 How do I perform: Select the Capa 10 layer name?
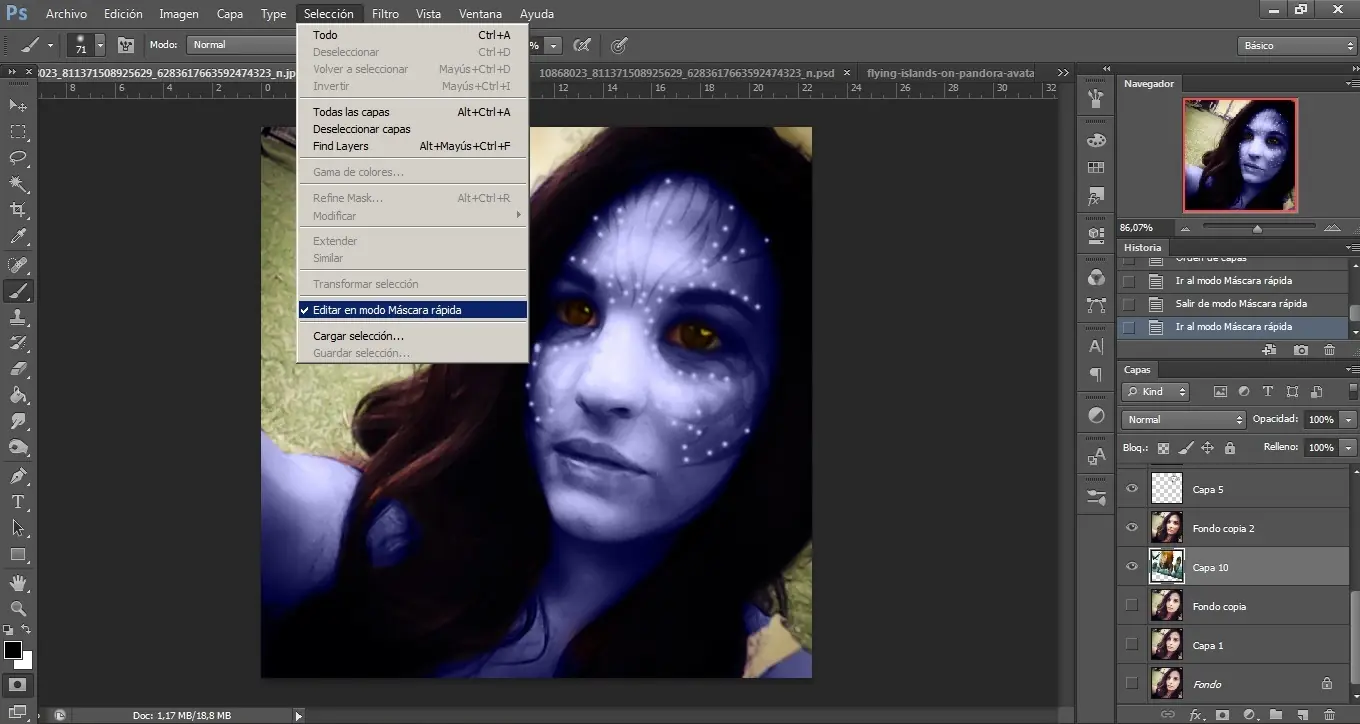[x=1210, y=568]
